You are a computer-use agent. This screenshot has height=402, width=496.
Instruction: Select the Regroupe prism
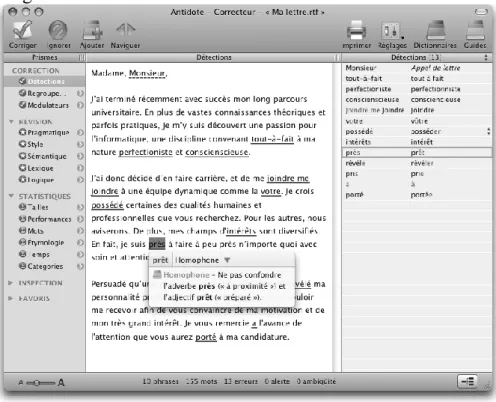pos(43,93)
